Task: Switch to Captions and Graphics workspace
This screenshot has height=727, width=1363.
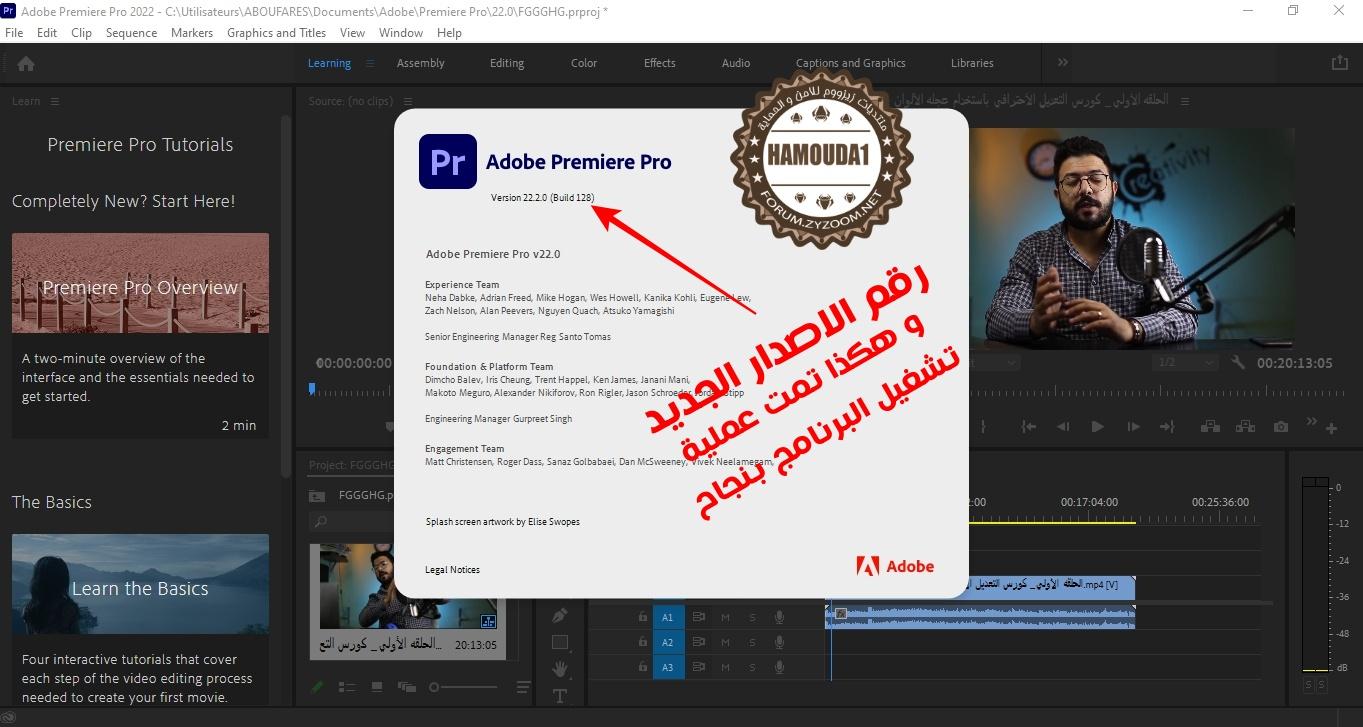Action: pyautogui.click(x=851, y=63)
